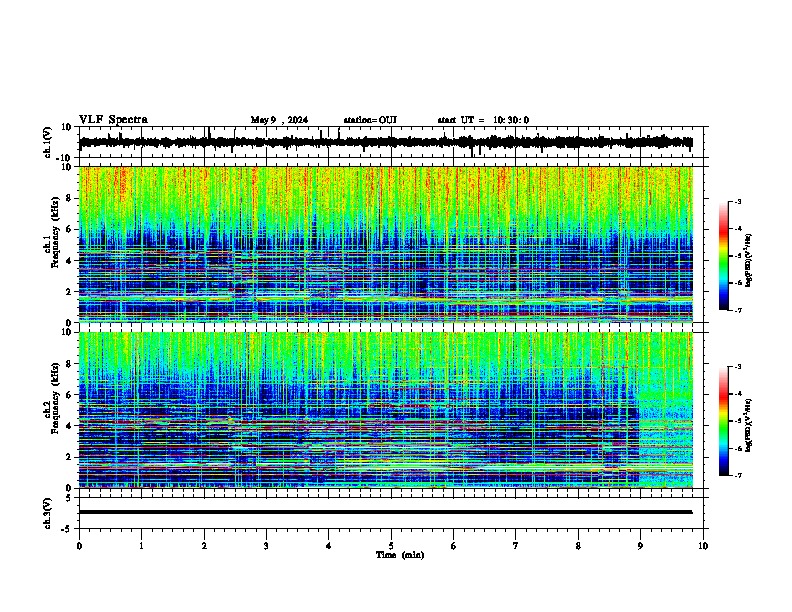Click the time axis tick label 3

[x=266, y=546]
